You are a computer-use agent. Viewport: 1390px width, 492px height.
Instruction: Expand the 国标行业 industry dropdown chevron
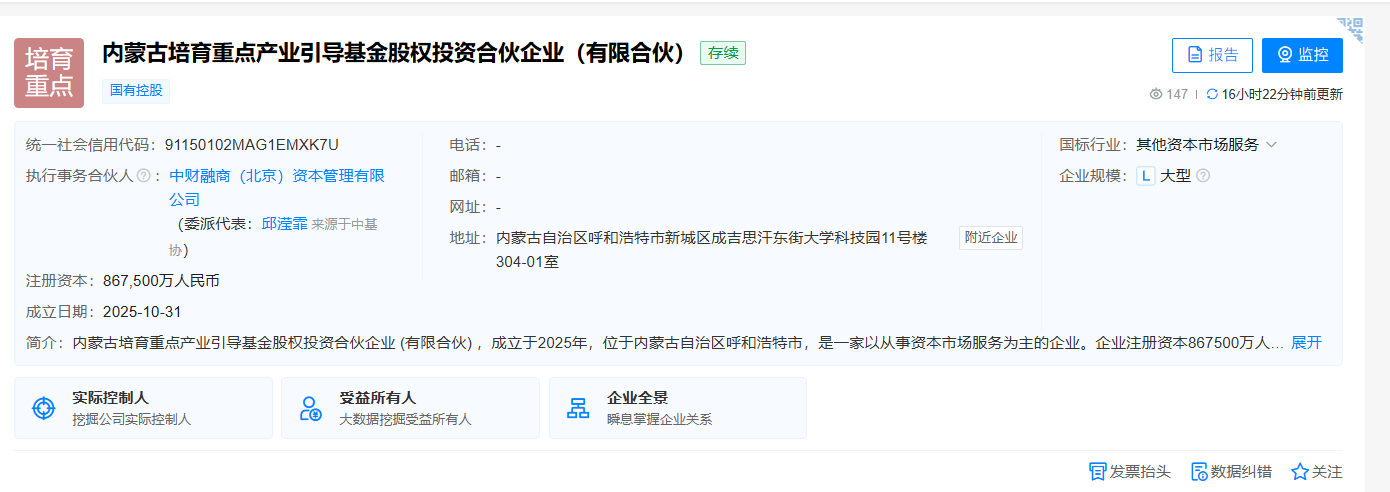tap(1271, 145)
